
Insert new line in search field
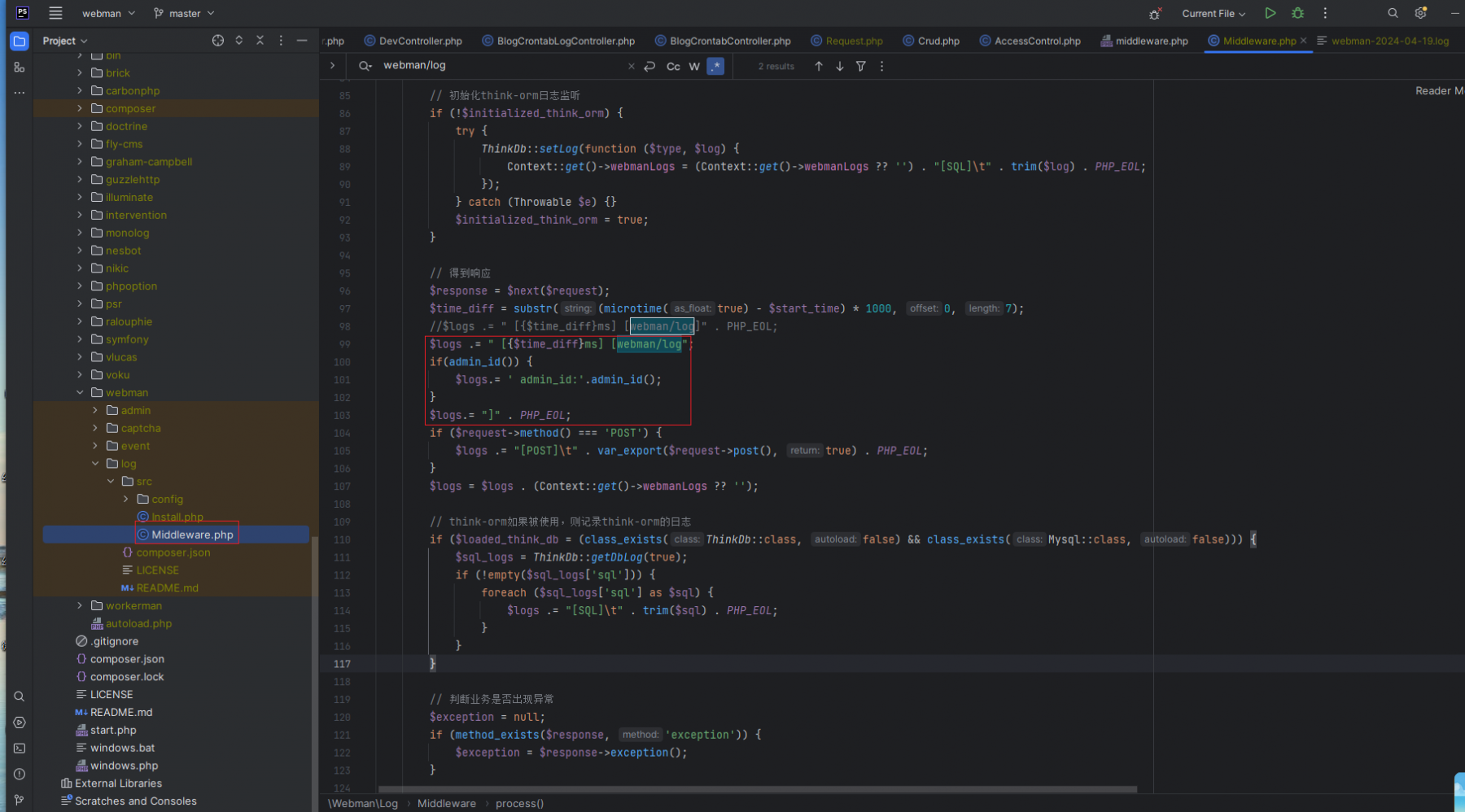click(x=649, y=66)
